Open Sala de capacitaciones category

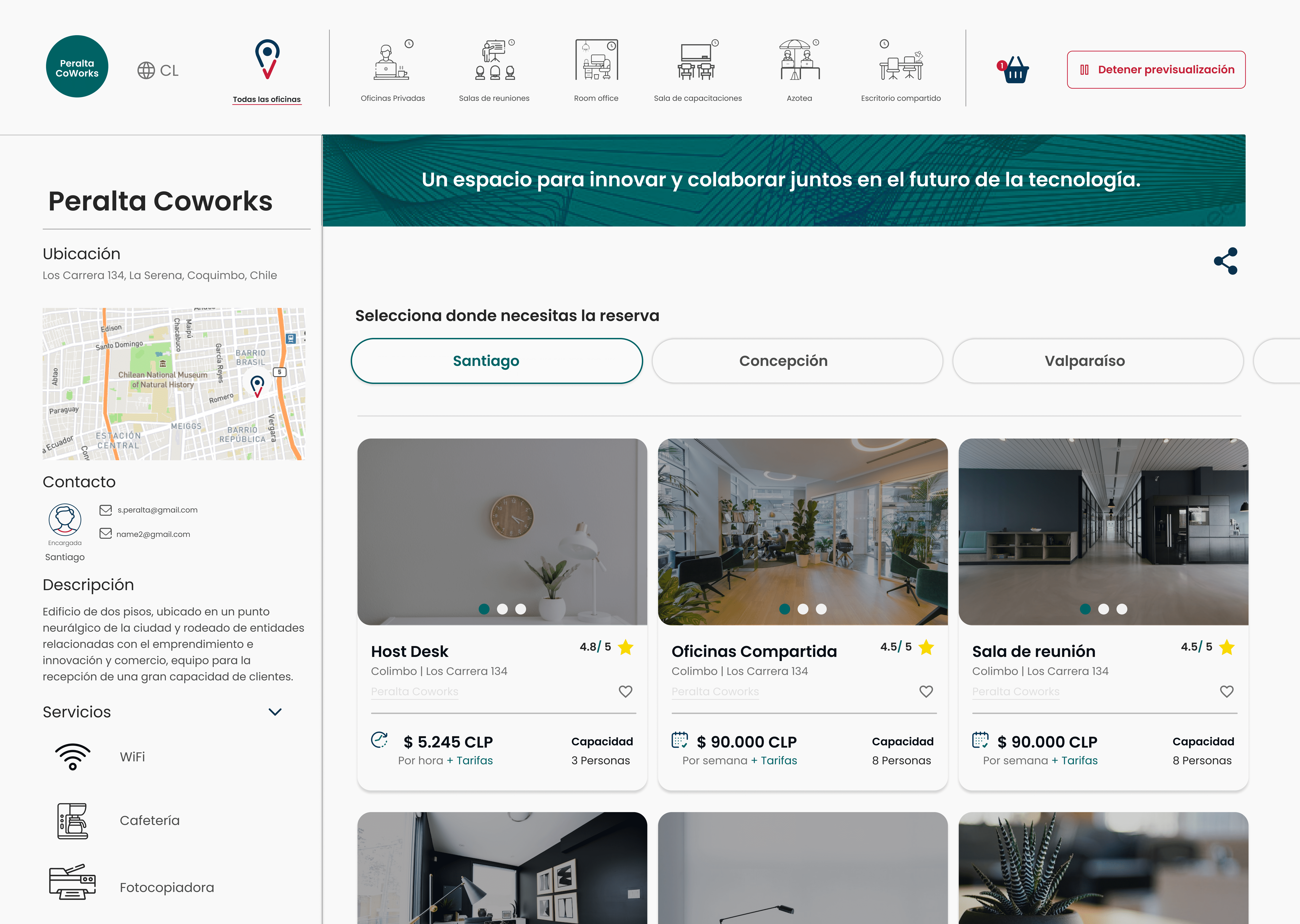coord(698,71)
